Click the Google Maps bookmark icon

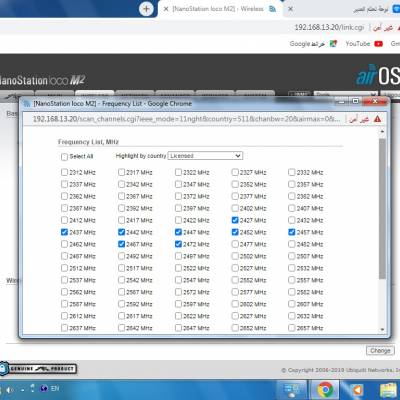333,44
